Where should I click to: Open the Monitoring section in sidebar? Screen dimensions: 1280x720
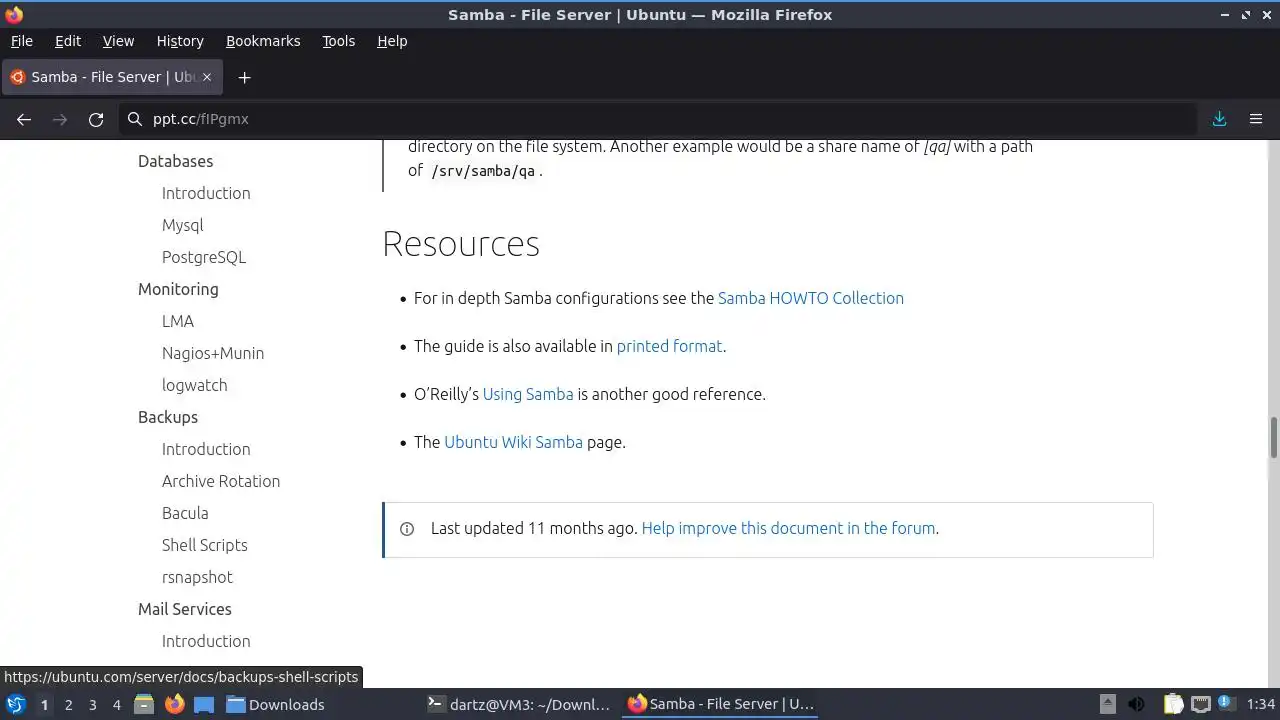[x=178, y=289]
